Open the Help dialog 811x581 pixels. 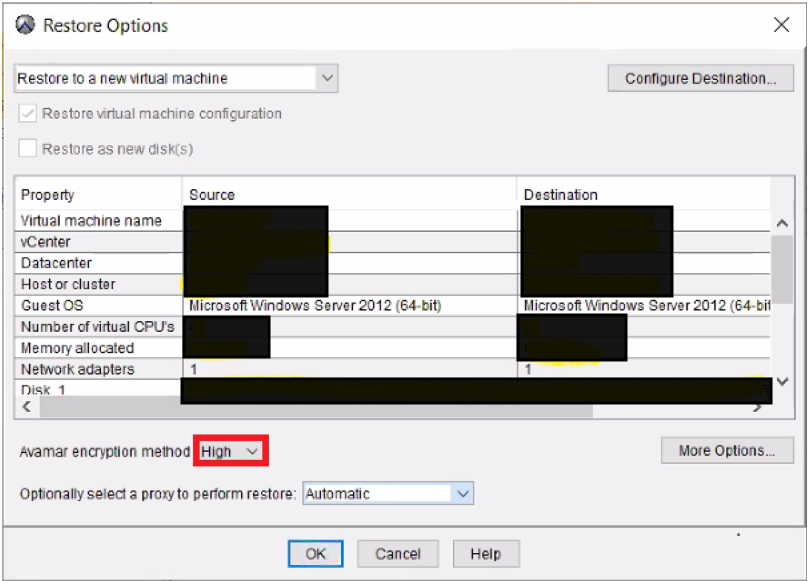[486, 554]
